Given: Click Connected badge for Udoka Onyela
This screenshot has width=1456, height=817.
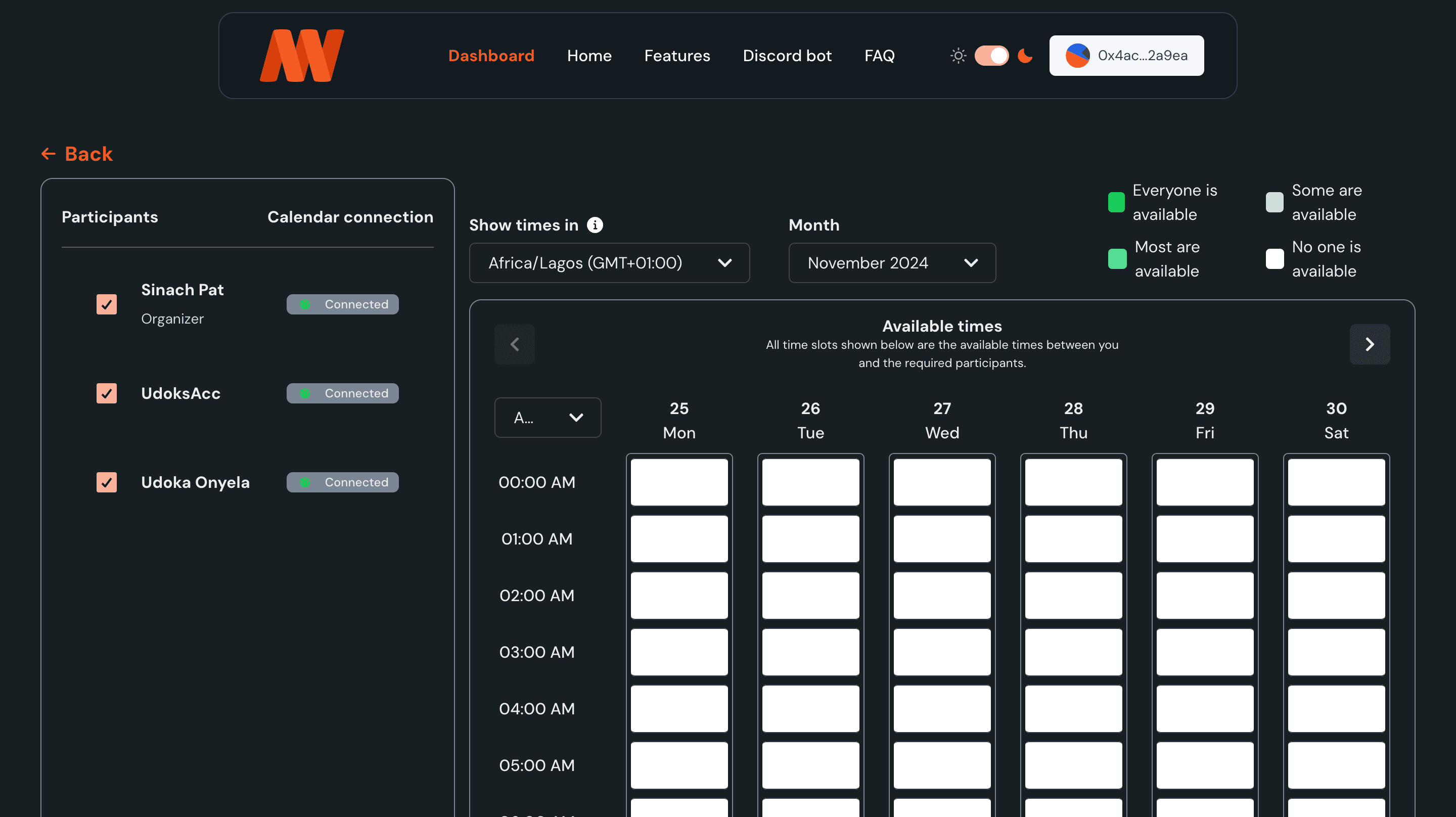Looking at the screenshot, I should pos(343,482).
